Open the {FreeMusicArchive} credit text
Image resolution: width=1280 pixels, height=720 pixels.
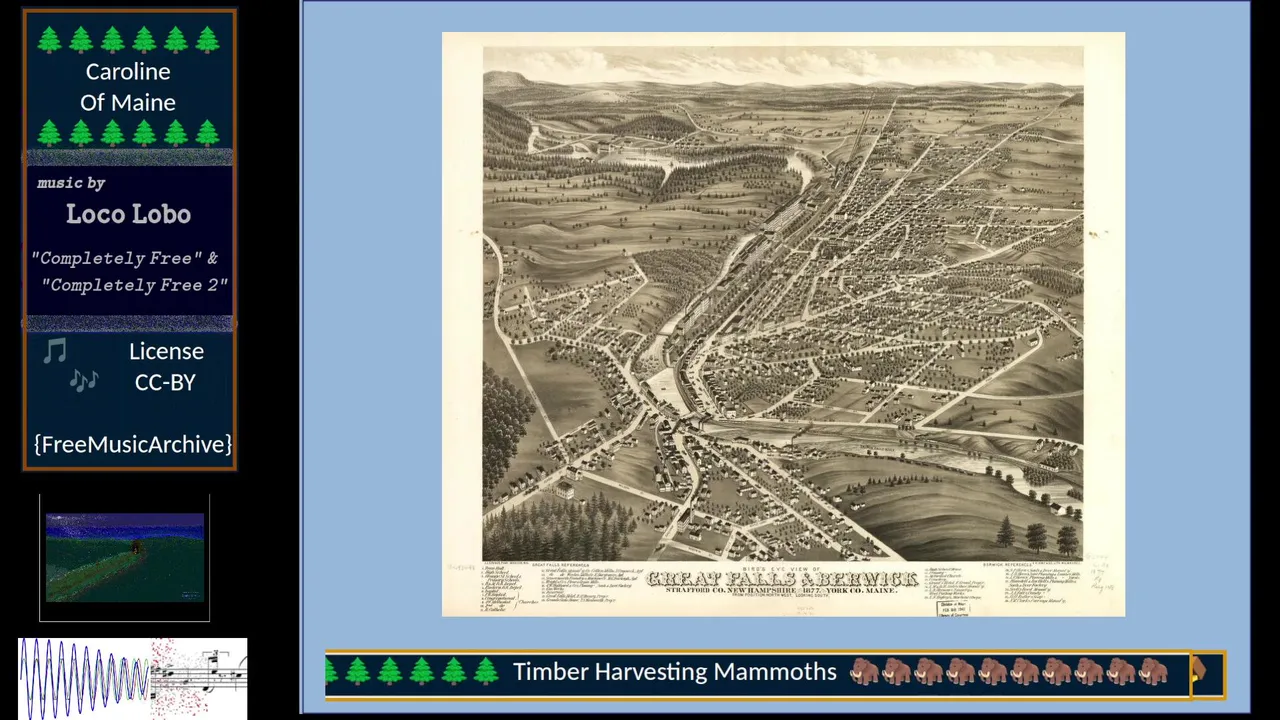[x=133, y=444]
